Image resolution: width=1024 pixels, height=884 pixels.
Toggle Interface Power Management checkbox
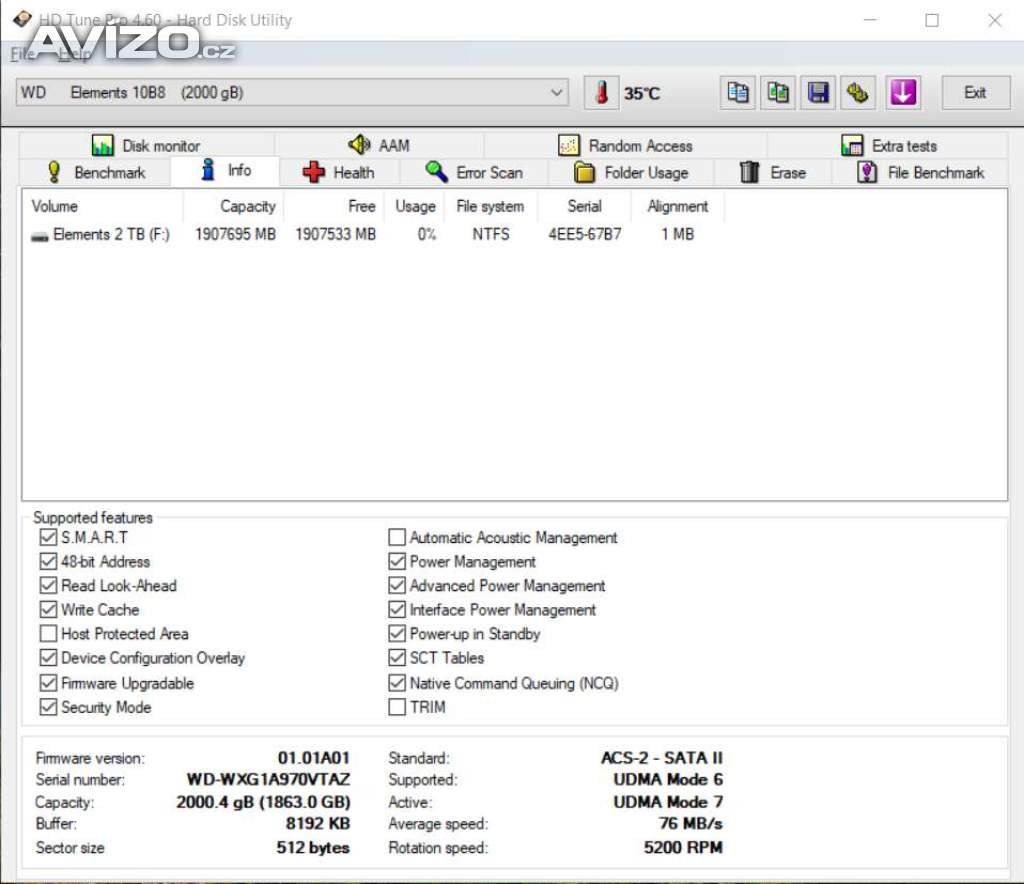397,610
